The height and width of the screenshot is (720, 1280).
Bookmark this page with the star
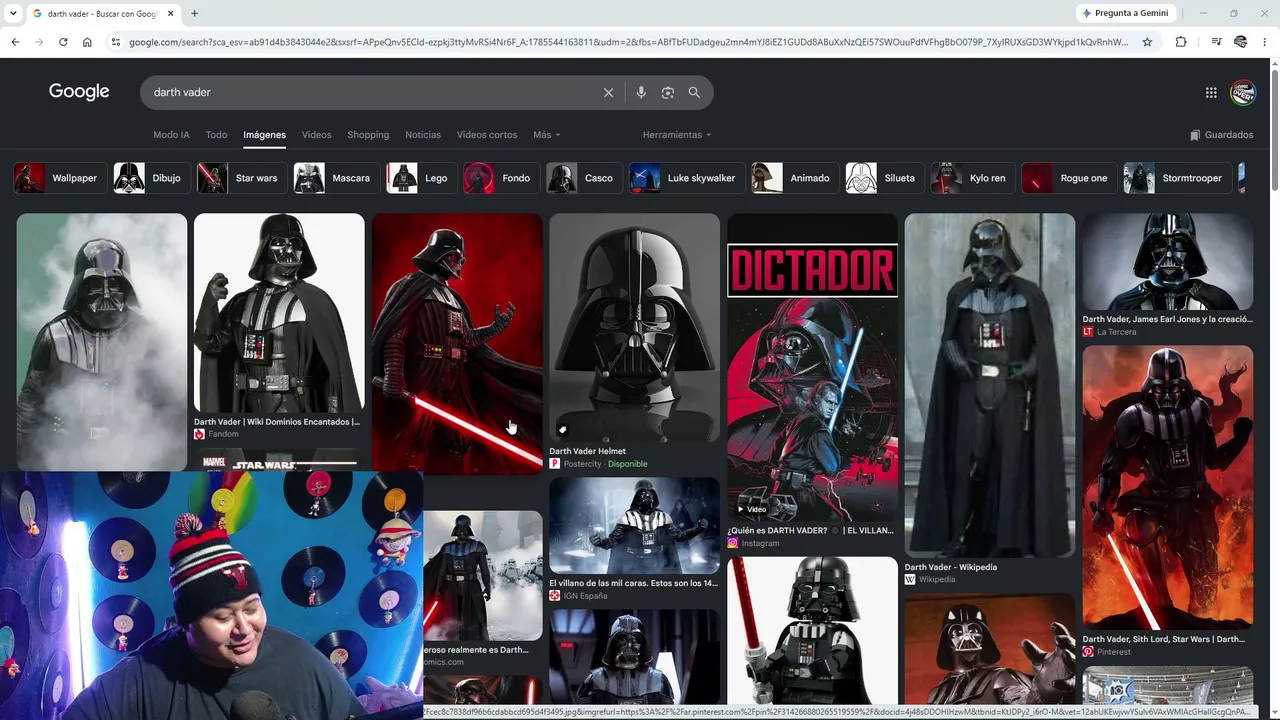pyautogui.click(x=1147, y=42)
